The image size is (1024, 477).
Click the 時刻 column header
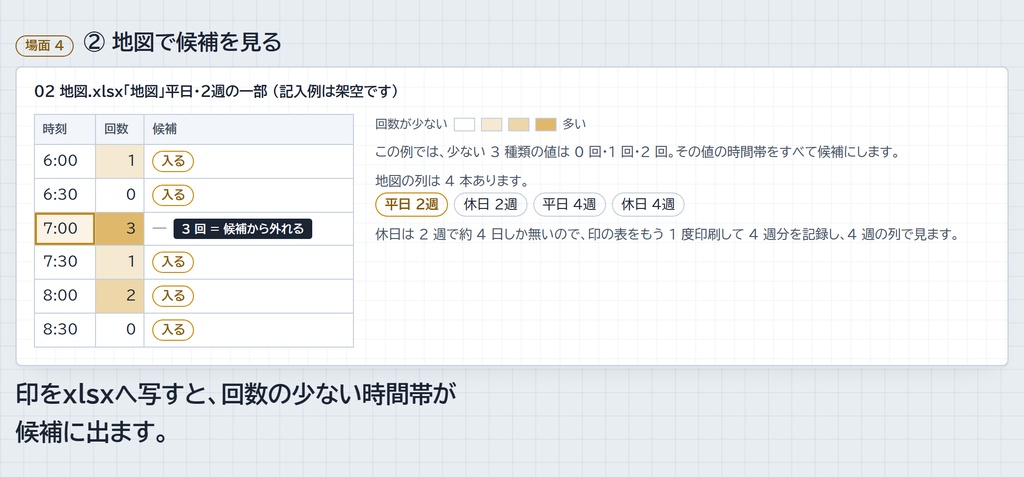[x=65, y=129]
